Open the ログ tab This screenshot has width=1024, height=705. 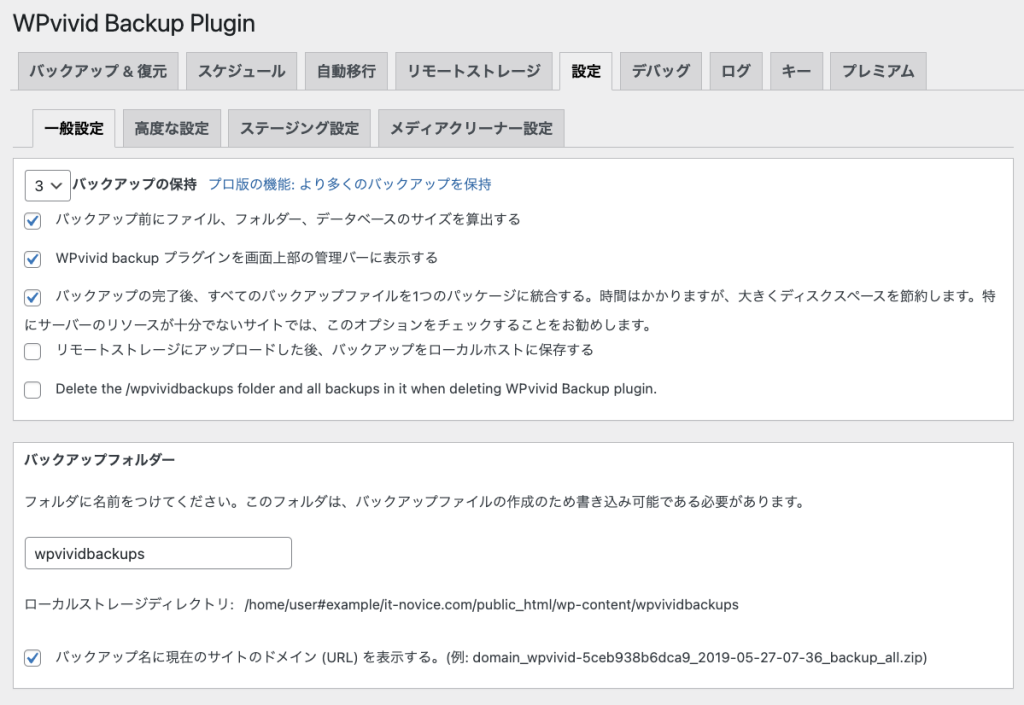735,71
